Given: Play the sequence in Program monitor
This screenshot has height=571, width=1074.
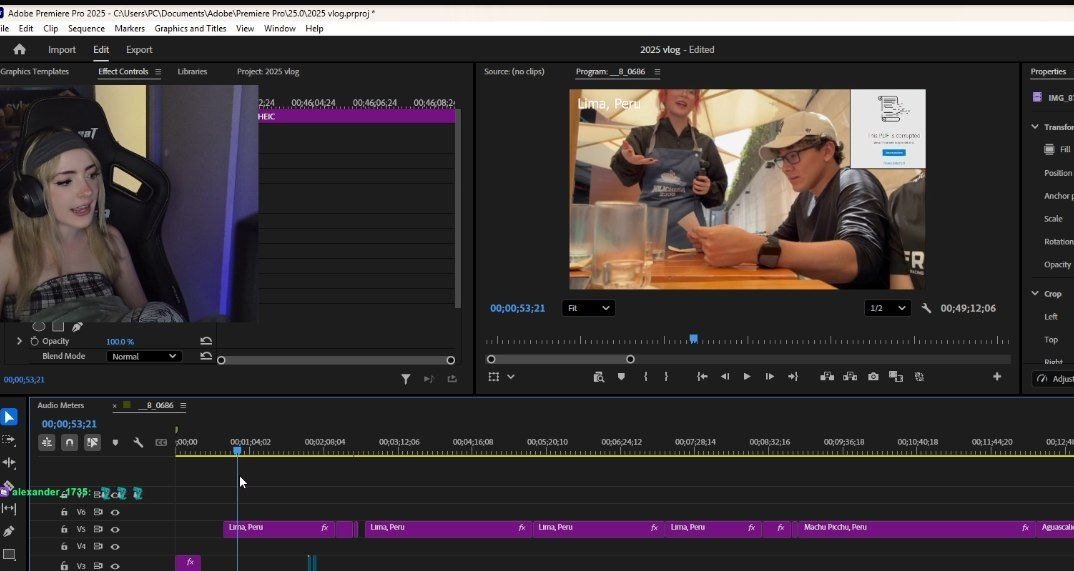Looking at the screenshot, I should point(747,377).
